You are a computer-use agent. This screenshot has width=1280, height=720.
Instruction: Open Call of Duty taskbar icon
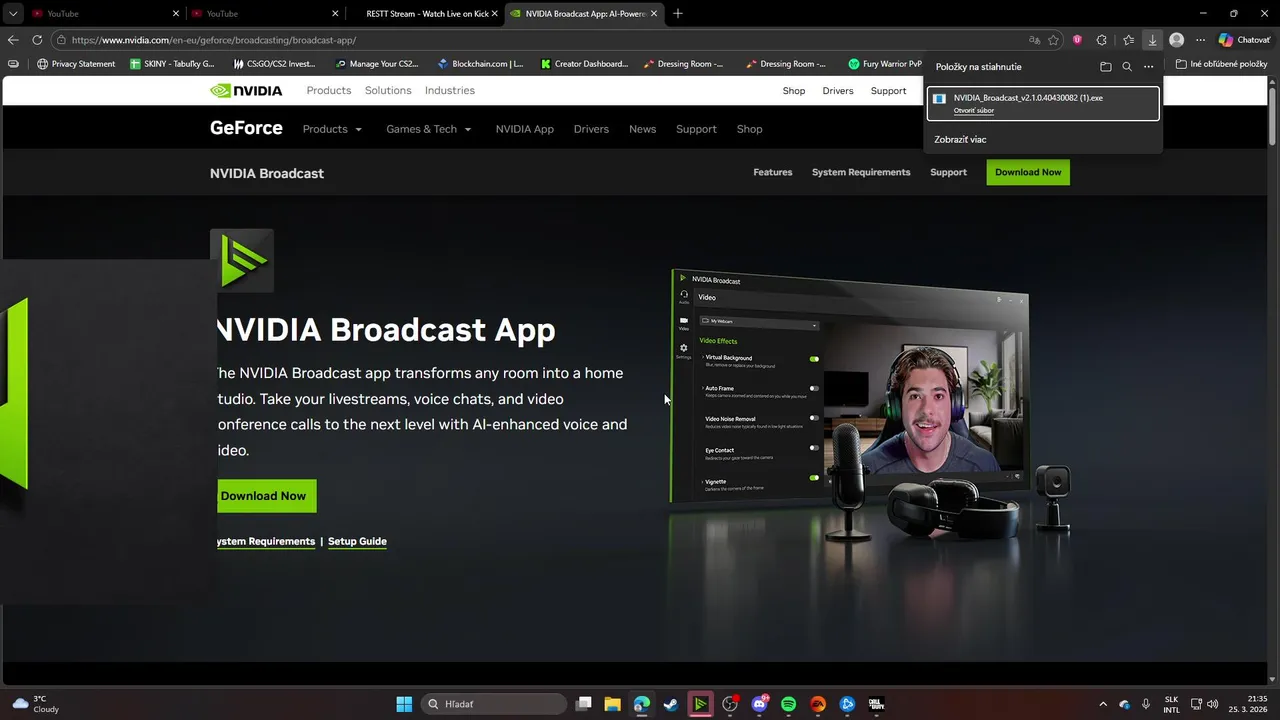pyautogui.click(x=876, y=704)
